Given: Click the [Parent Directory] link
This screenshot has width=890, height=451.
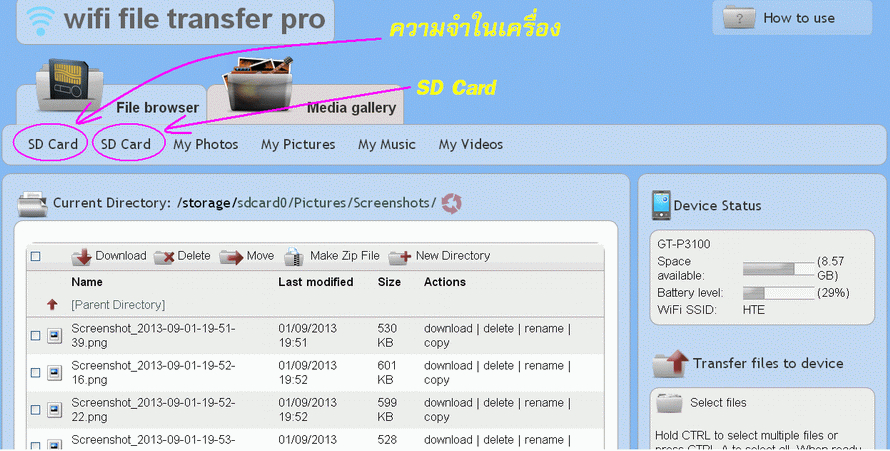Looking at the screenshot, I should [118, 304].
